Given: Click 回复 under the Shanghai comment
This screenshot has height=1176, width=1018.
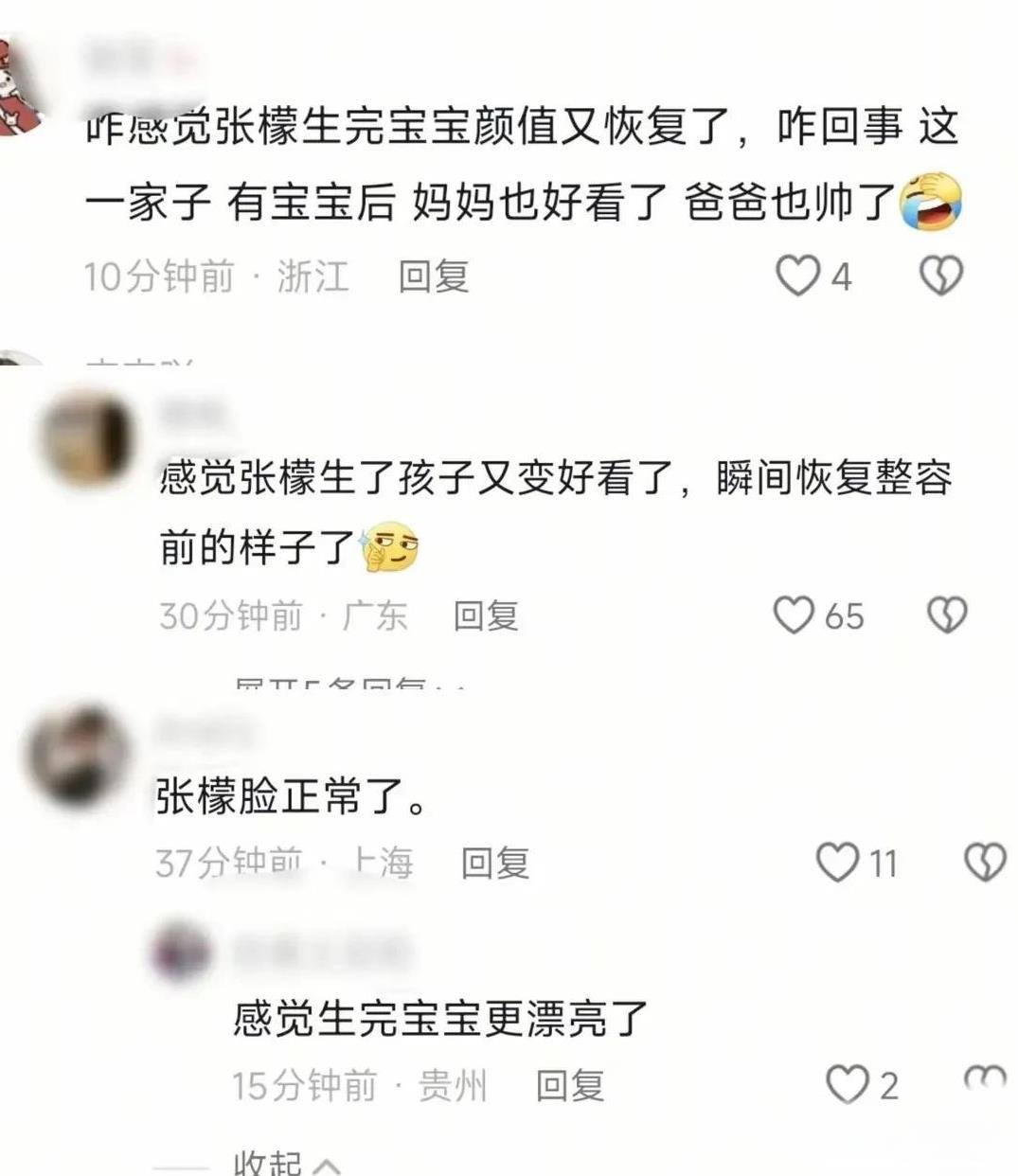Looking at the screenshot, I should tap(494, 863).
